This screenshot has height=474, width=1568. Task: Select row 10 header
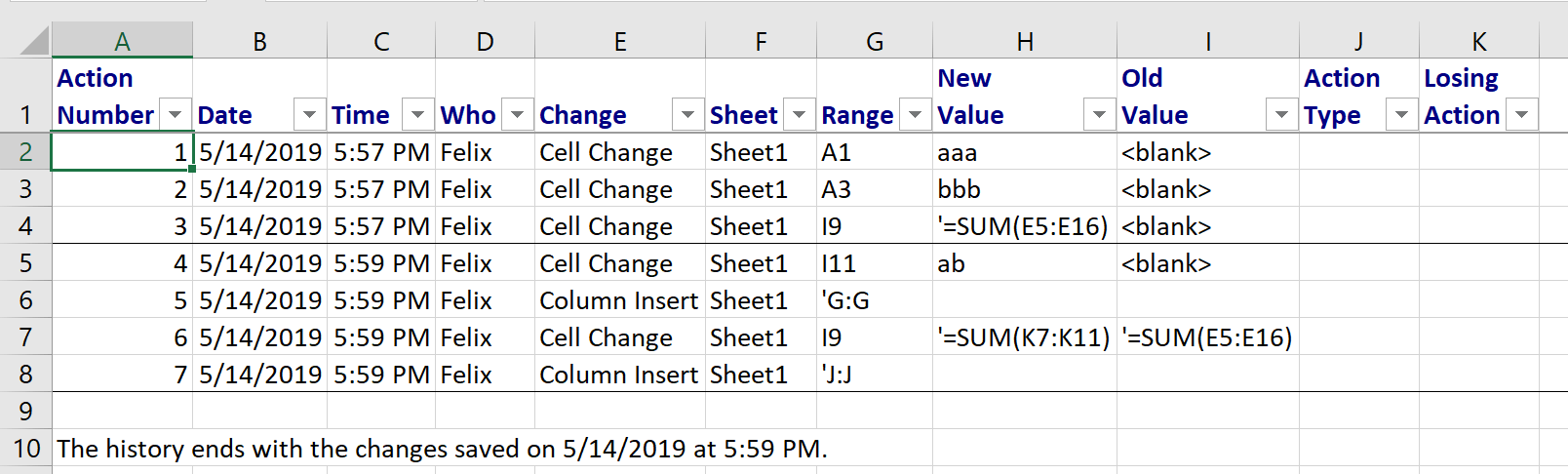click(x=25, y=449)
